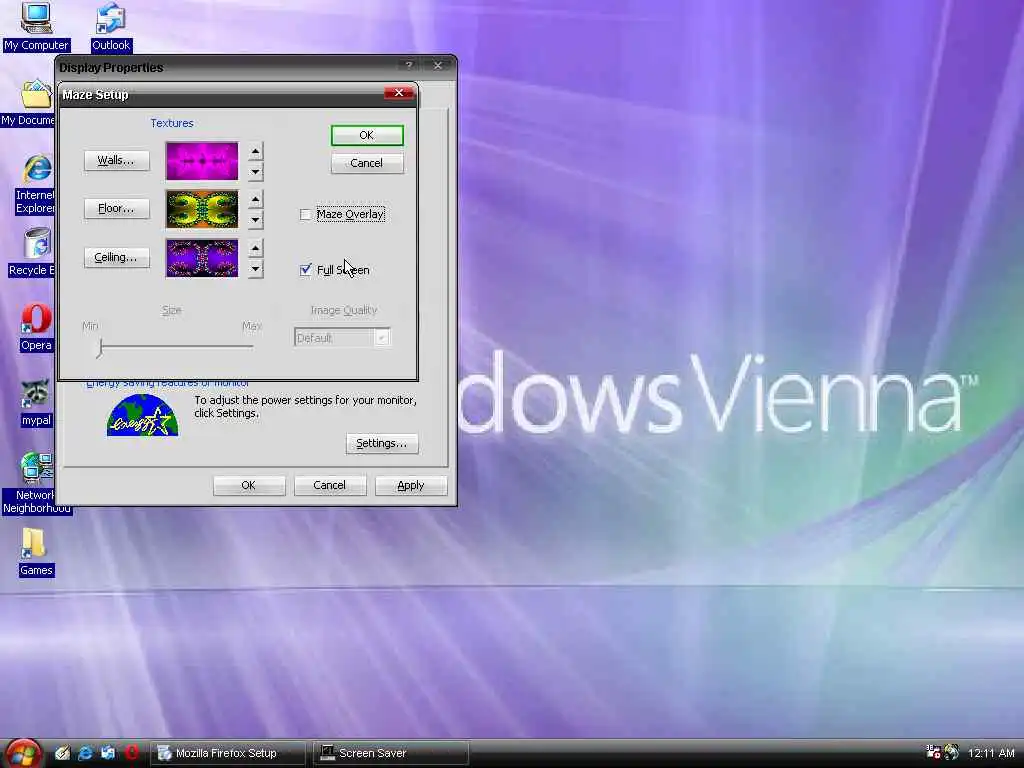Click Cancel in Display Properties
1024x768 pixels.
point(329,485)
